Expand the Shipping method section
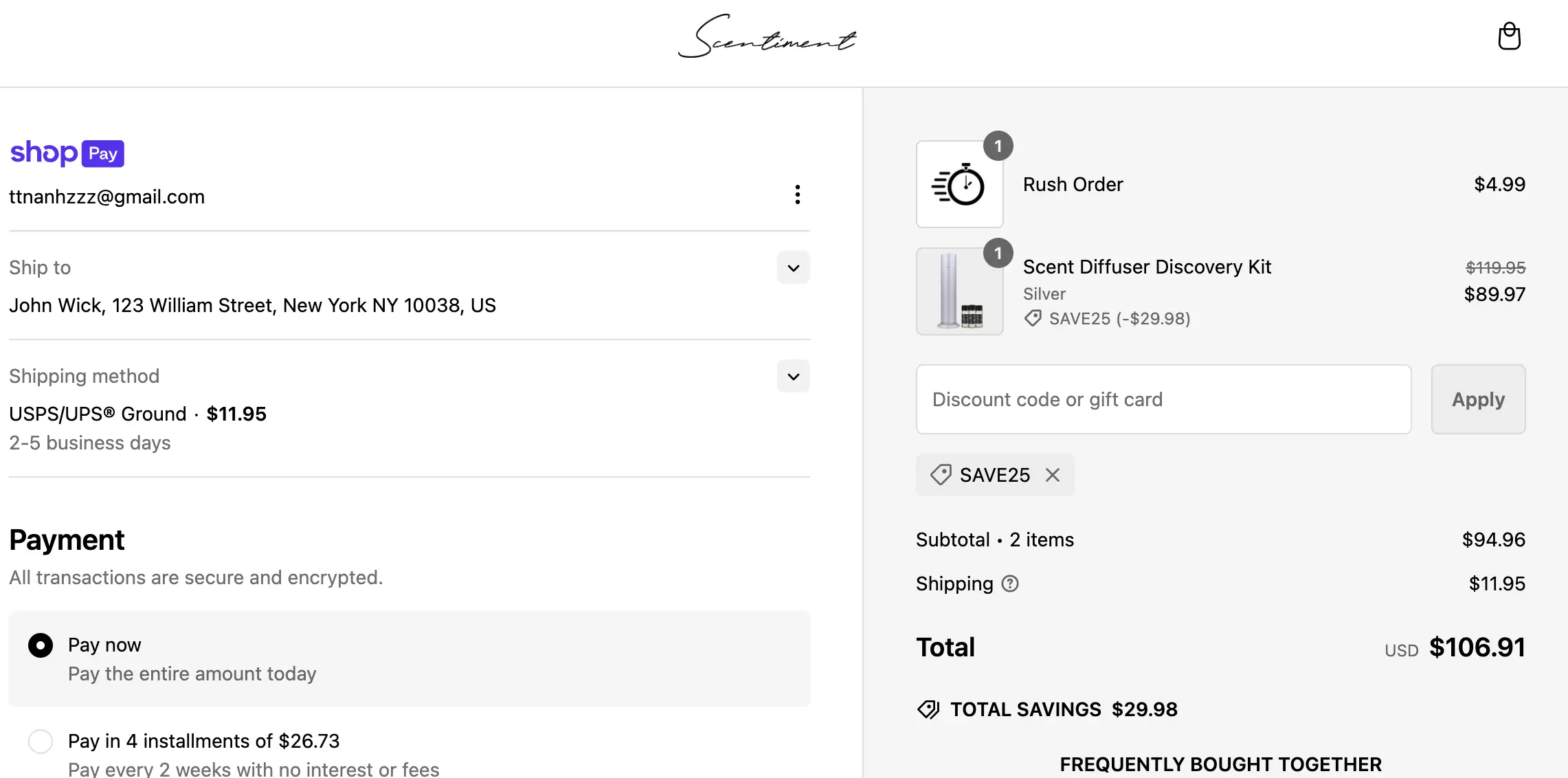 tap(793, 377)
